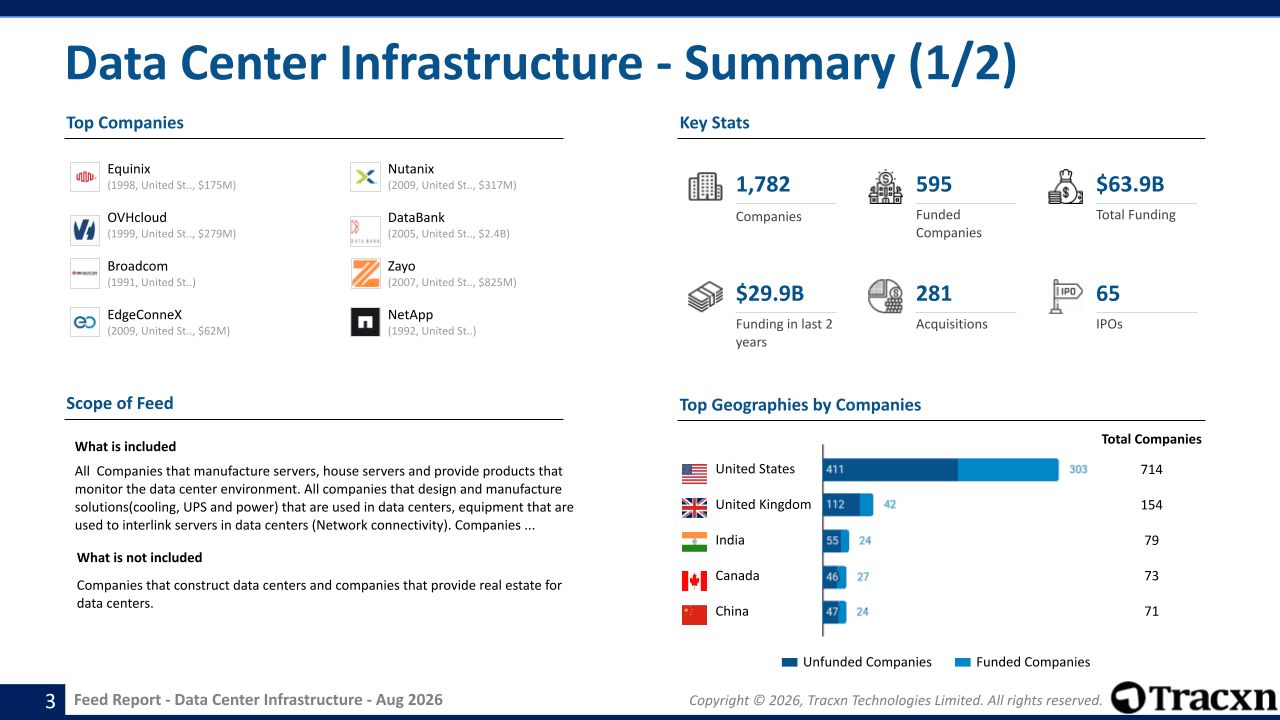Click the United States flag
1280x720 pixels.
tap(694, 472)
